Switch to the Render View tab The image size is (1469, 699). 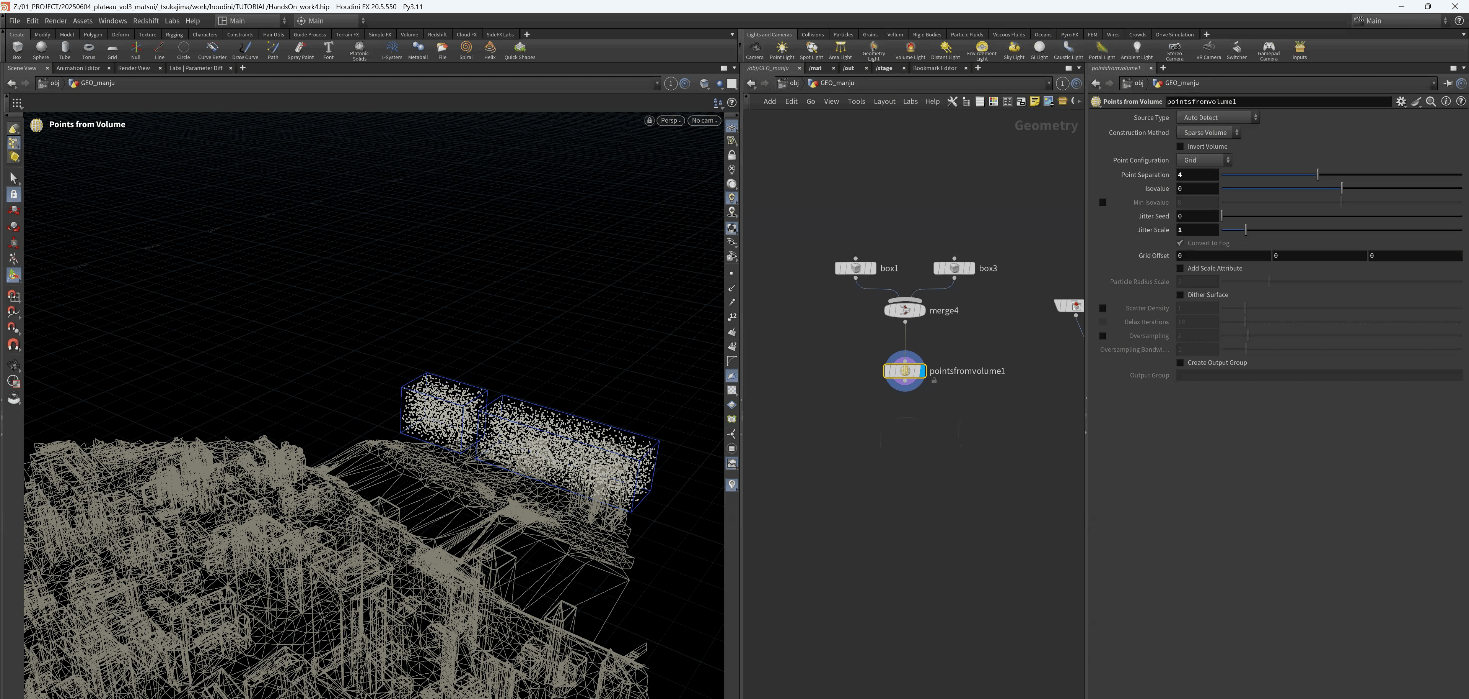click(x=133, y=68)
